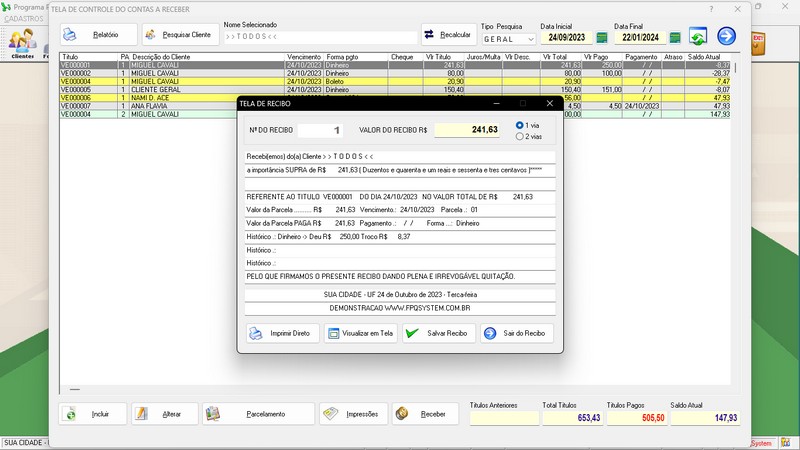Open the CADASTROS menu

click(23, 19)
